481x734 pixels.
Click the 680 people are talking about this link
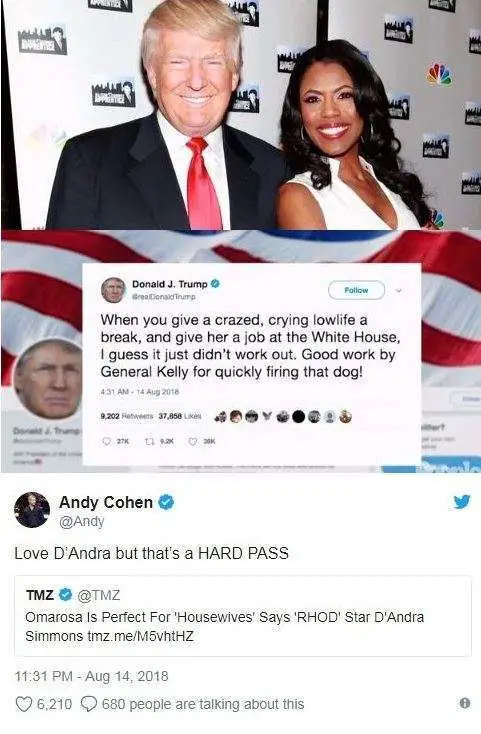(x=203, y=704)
